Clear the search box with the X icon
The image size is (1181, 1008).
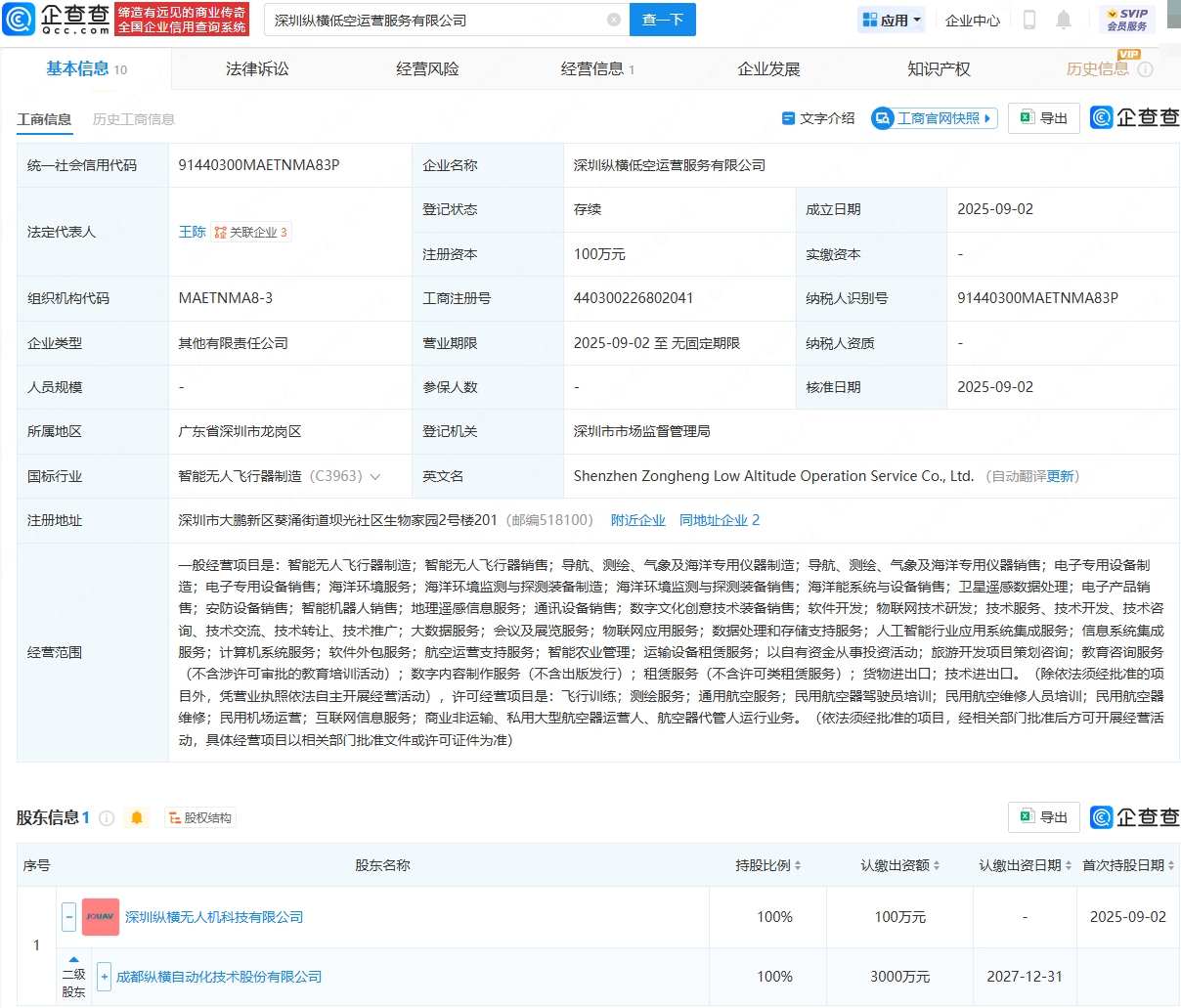click(x=614, y=20)
